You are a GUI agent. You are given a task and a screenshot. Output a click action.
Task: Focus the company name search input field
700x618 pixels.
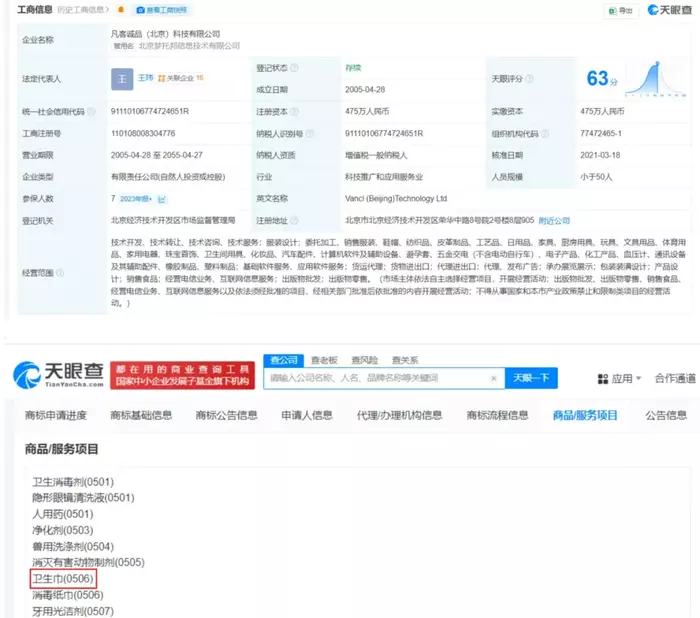coord(375,378)
